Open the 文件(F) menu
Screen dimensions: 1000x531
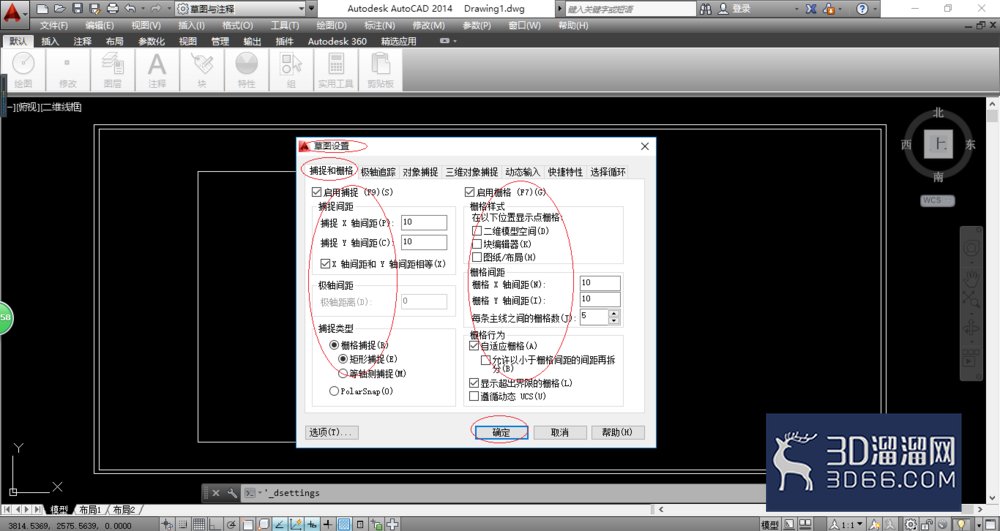pos(54,25)
